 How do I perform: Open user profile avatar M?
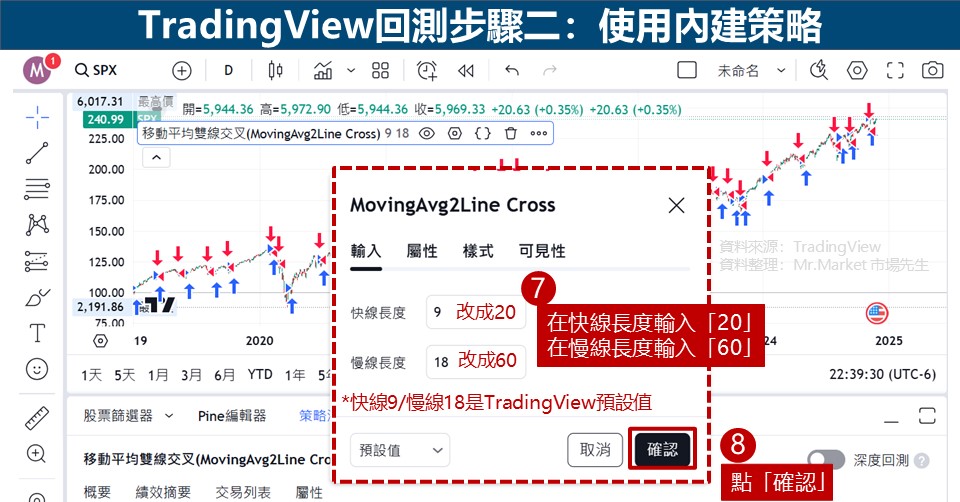37,70
